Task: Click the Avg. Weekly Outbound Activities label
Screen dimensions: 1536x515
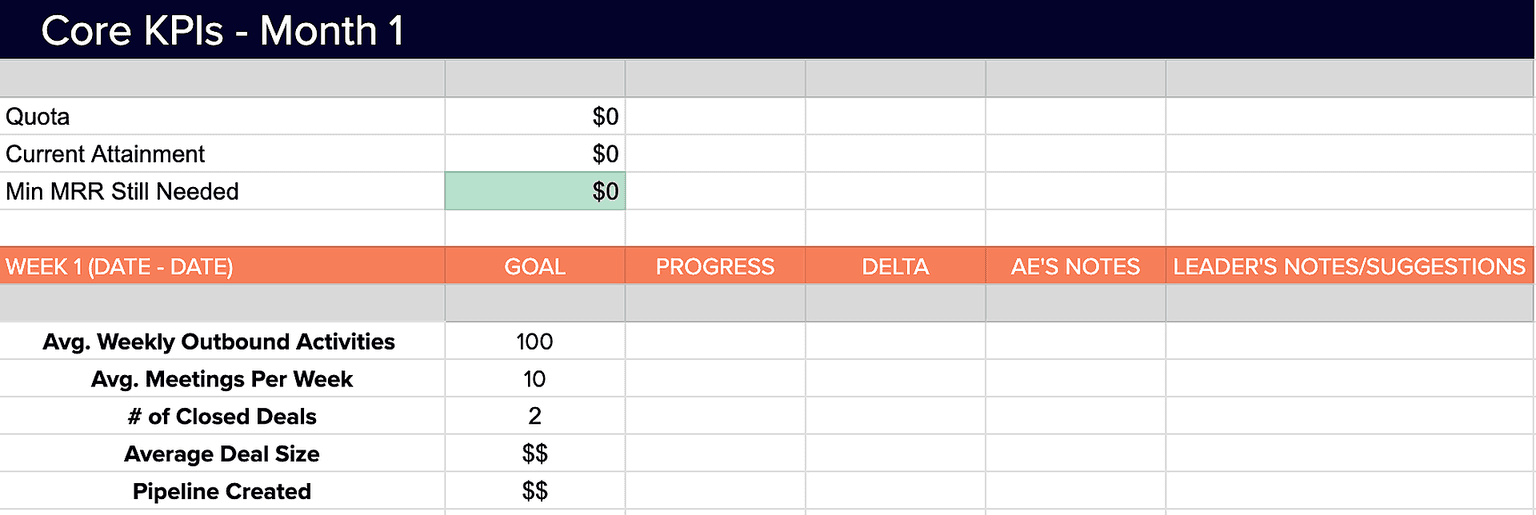Action: coord(218,341)
